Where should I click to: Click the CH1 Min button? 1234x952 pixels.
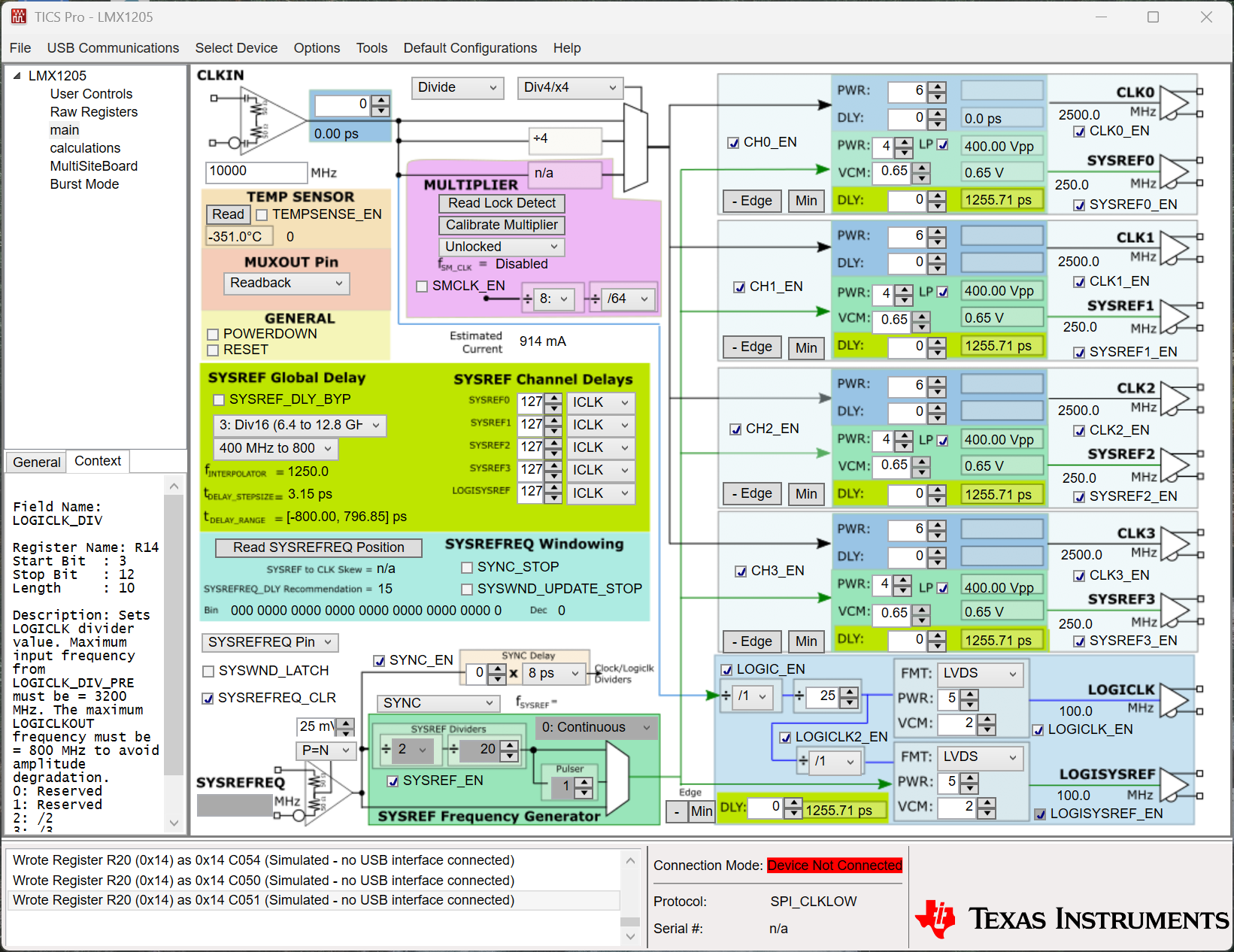coord(806,348)
